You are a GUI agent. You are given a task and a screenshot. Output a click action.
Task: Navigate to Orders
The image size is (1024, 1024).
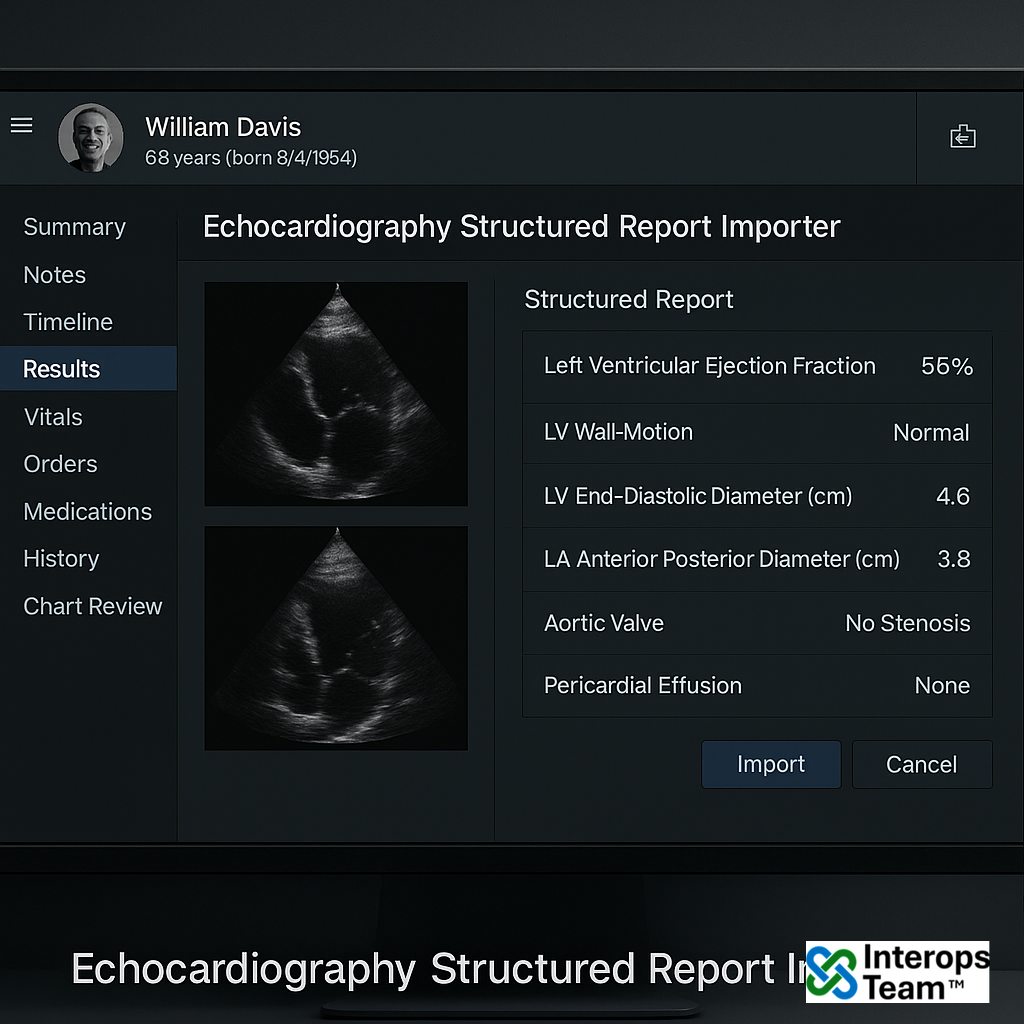point(60,464)
